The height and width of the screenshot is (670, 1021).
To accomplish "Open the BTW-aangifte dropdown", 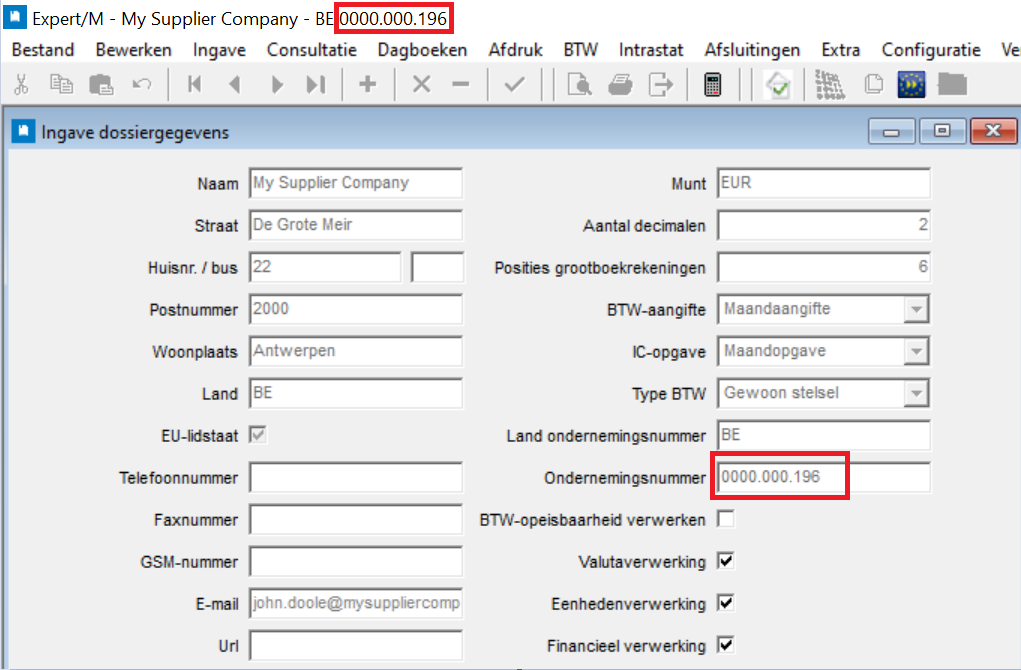I will point(915,310).
